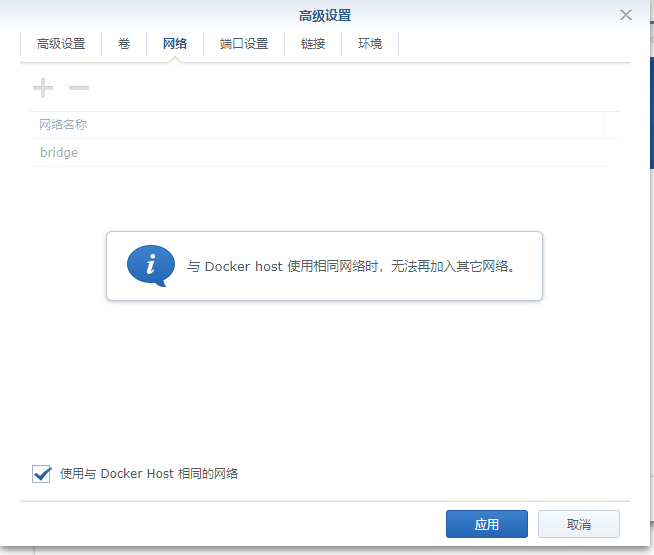Click the plus icon to add network
This screenshot has width=654, height=555.
tap(43, 88)
